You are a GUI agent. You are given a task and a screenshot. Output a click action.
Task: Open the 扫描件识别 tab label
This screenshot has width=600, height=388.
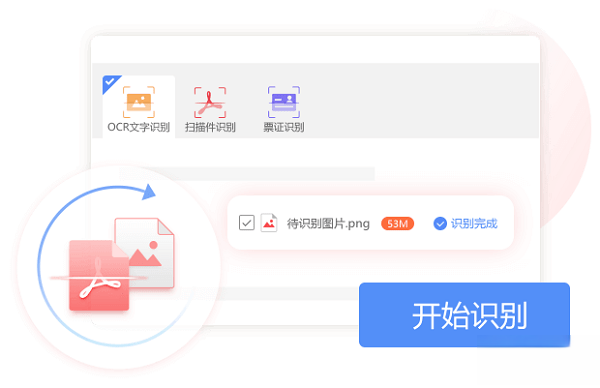click(210, 127)
